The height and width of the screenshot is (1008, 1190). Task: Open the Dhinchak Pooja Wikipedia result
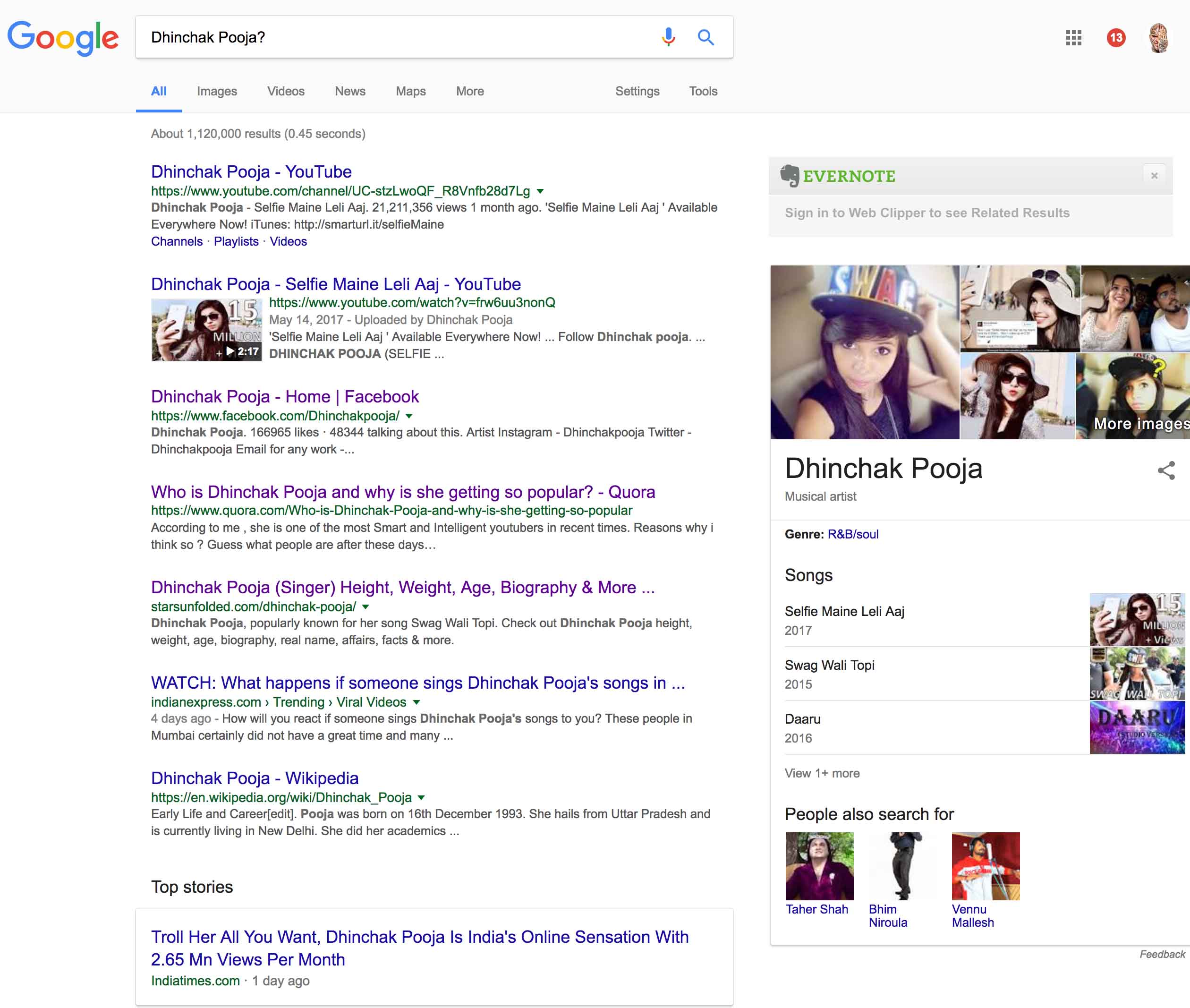pos(255,778)
